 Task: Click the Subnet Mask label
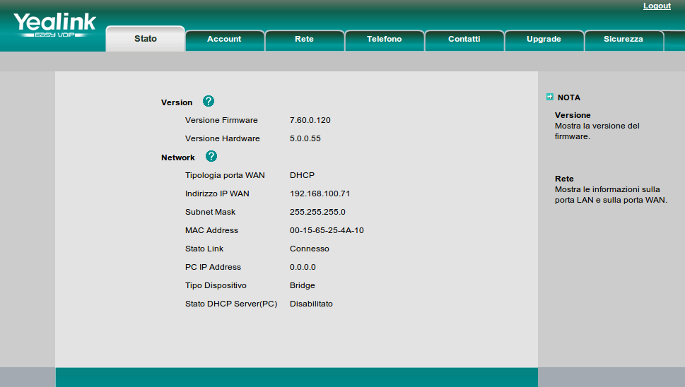pyautogui.click(x=210, y=212)
